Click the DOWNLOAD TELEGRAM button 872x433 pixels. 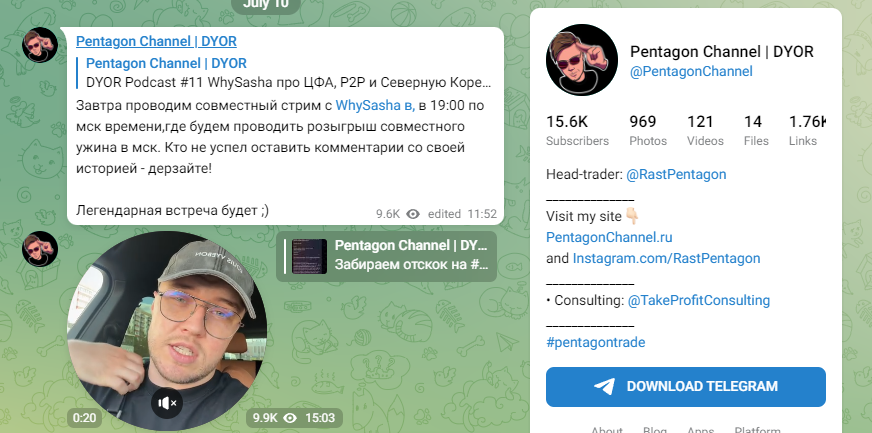point(686,387)
